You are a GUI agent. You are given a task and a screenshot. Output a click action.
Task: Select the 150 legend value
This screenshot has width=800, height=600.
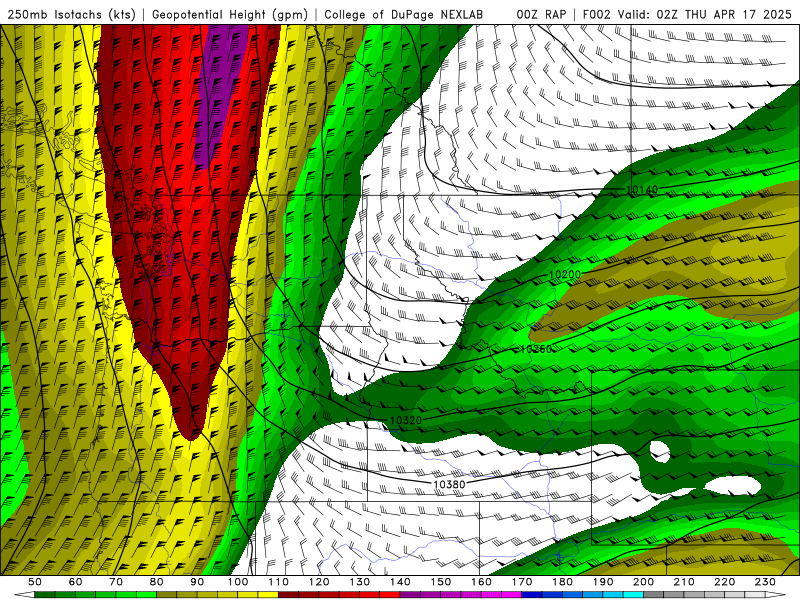tap(441, 582)
